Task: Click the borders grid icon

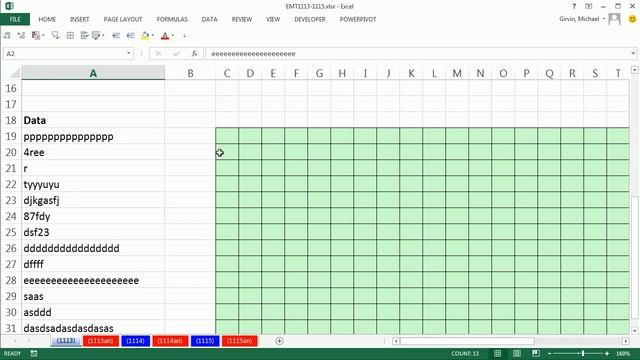Action: click(x=70, y=36)
